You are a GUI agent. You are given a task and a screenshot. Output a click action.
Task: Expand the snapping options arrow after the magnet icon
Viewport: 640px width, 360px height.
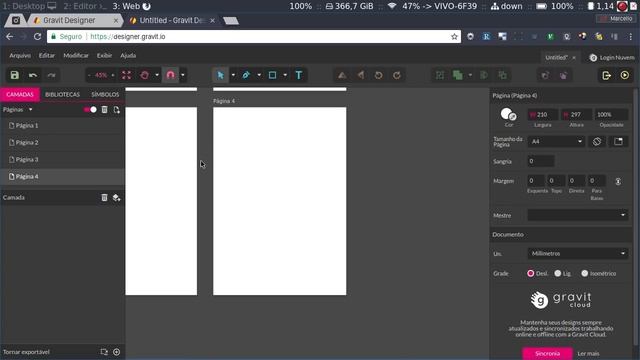point(183,75)
